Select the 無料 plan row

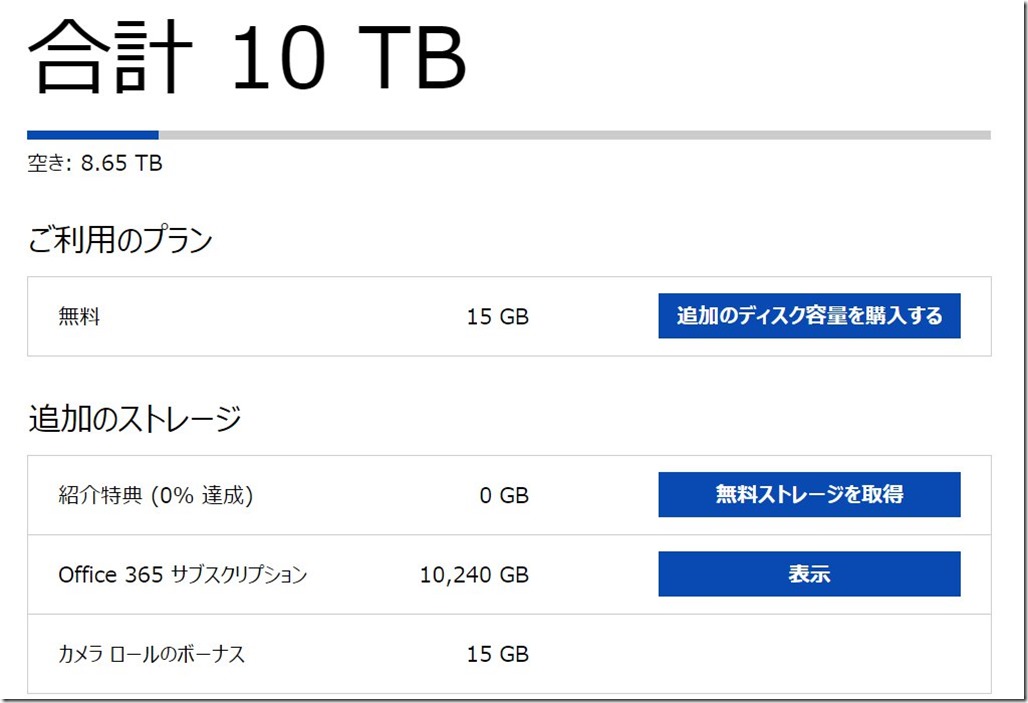coord(300,316)
